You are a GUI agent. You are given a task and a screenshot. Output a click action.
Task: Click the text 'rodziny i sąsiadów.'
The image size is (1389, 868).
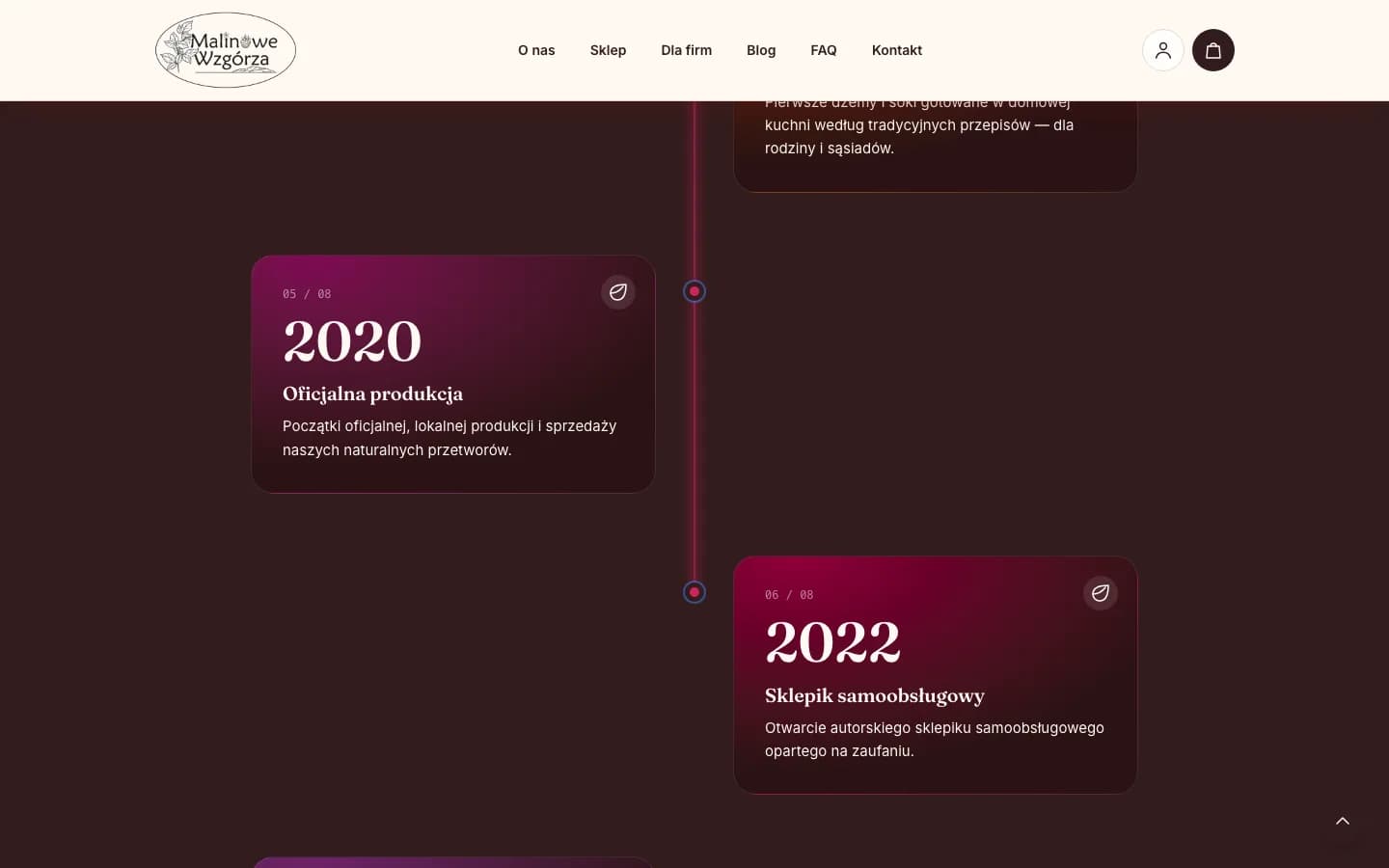(x=830, y=149)
